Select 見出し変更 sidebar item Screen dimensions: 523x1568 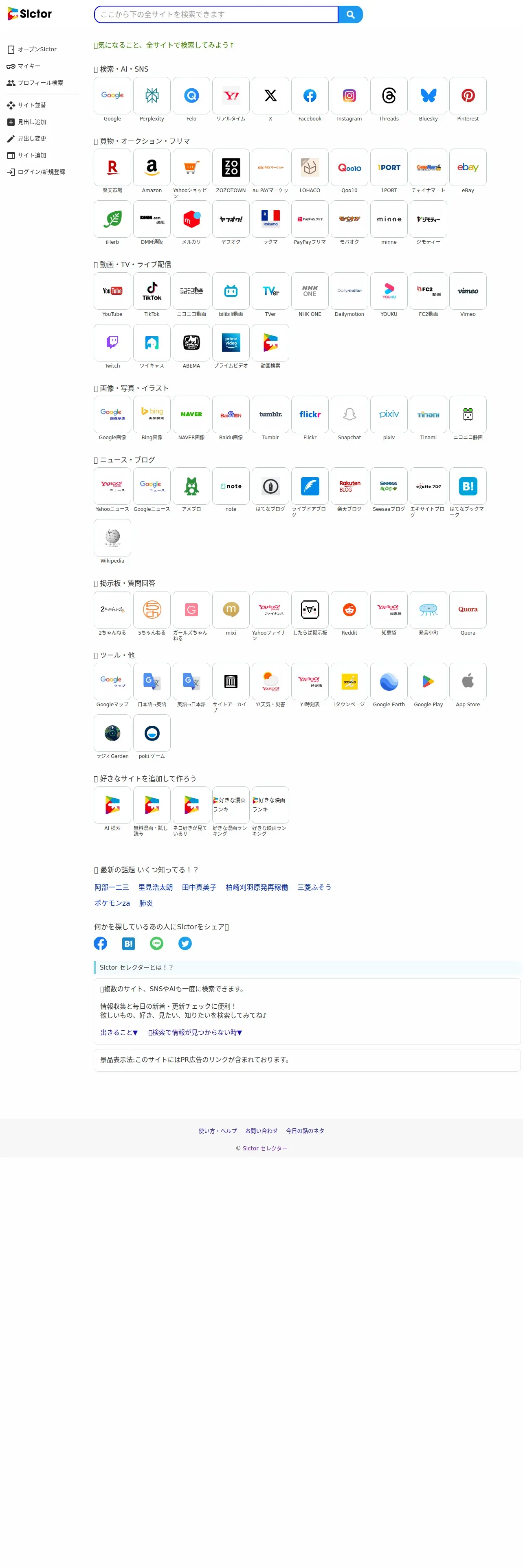27,139
